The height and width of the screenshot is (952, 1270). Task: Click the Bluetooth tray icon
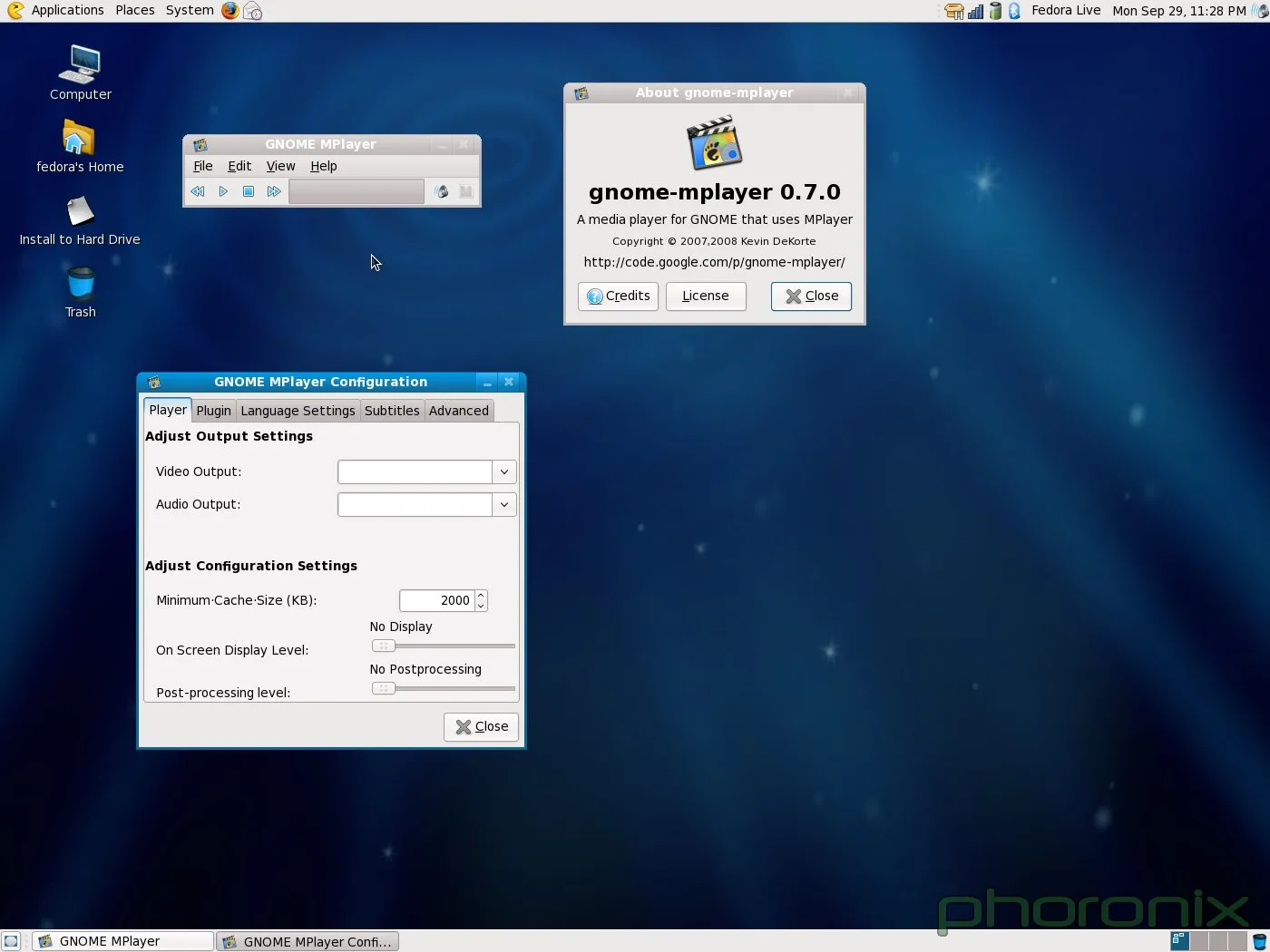1014,11
